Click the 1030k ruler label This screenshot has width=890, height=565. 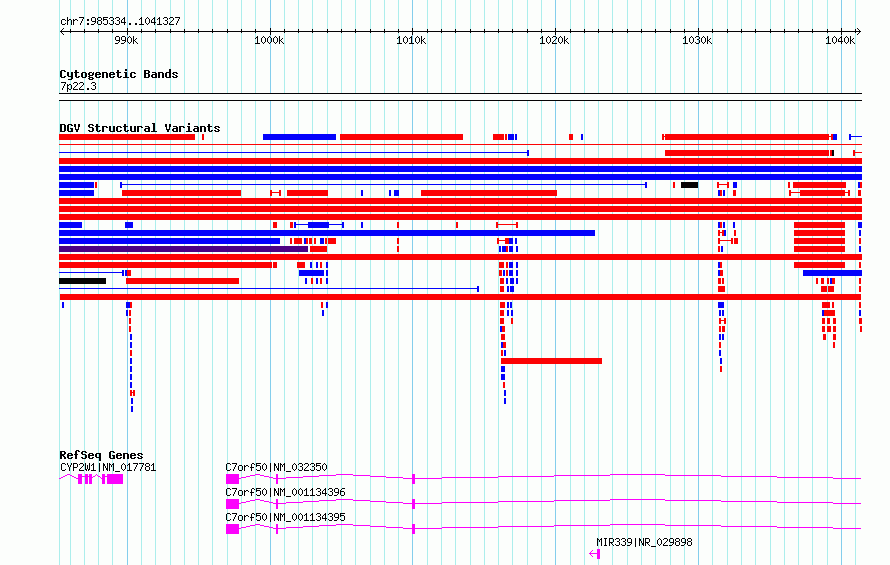(697, 40)
